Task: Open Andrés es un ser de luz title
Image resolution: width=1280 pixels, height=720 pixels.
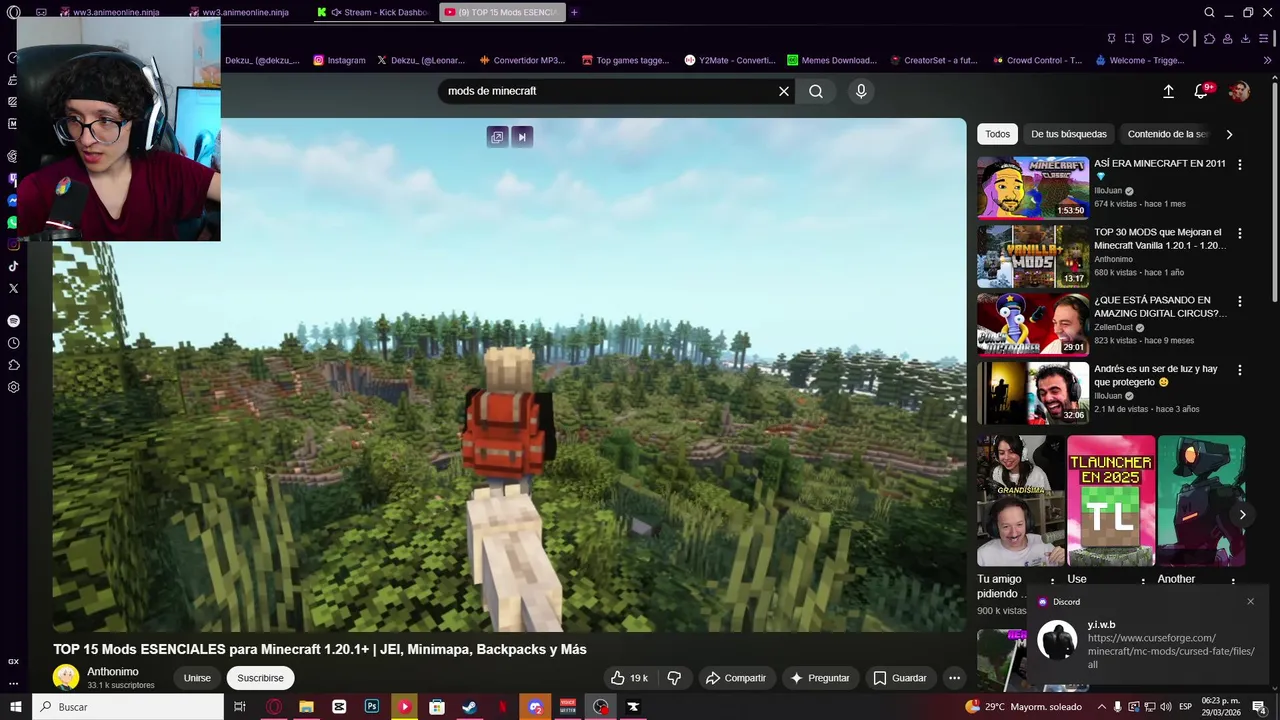Action: [x=1156, y=375]
